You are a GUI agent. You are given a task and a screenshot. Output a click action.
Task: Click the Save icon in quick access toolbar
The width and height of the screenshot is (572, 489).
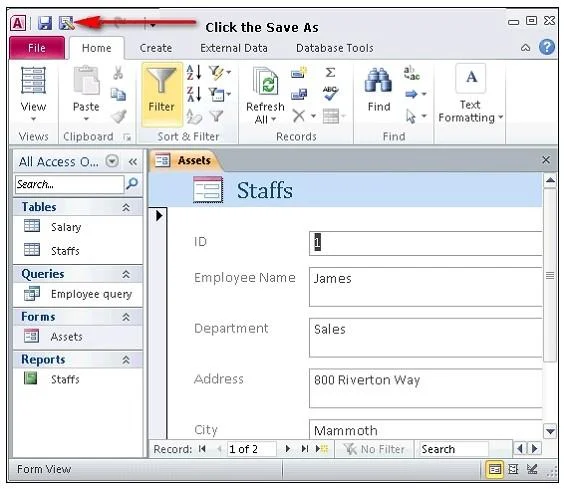pos(45,23)
